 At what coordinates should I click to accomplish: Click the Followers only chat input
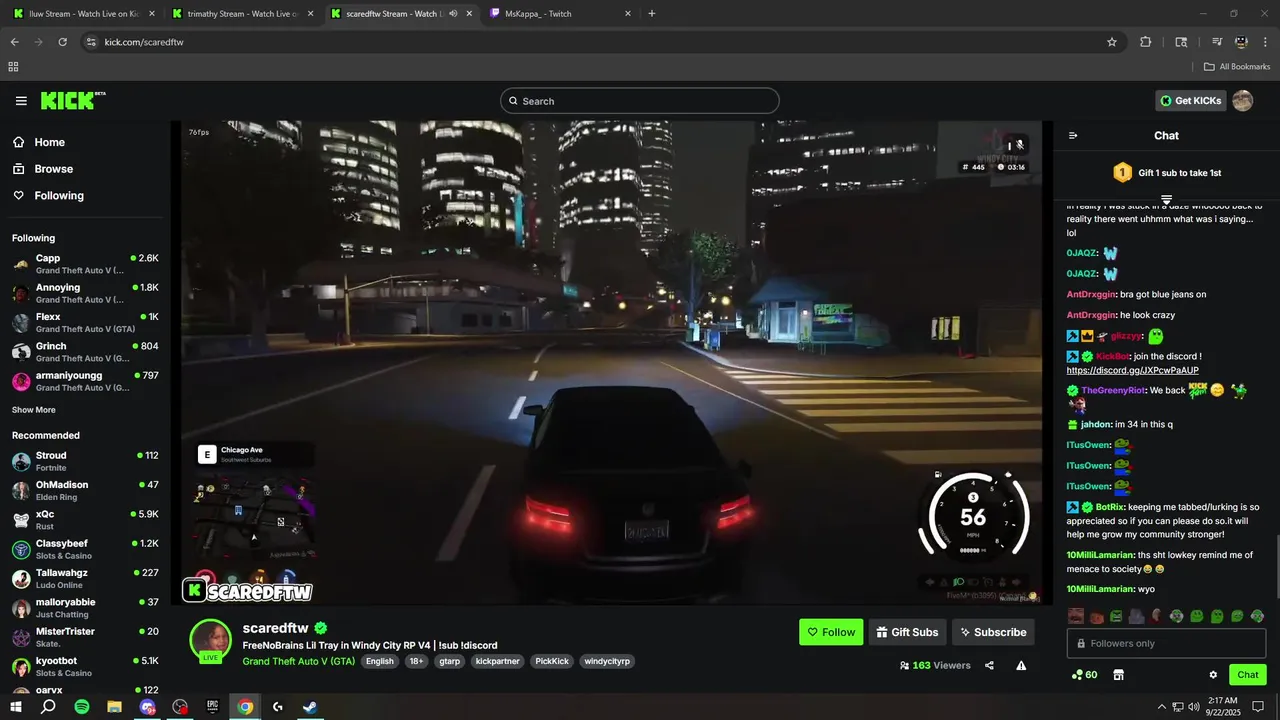(1167, 643)
